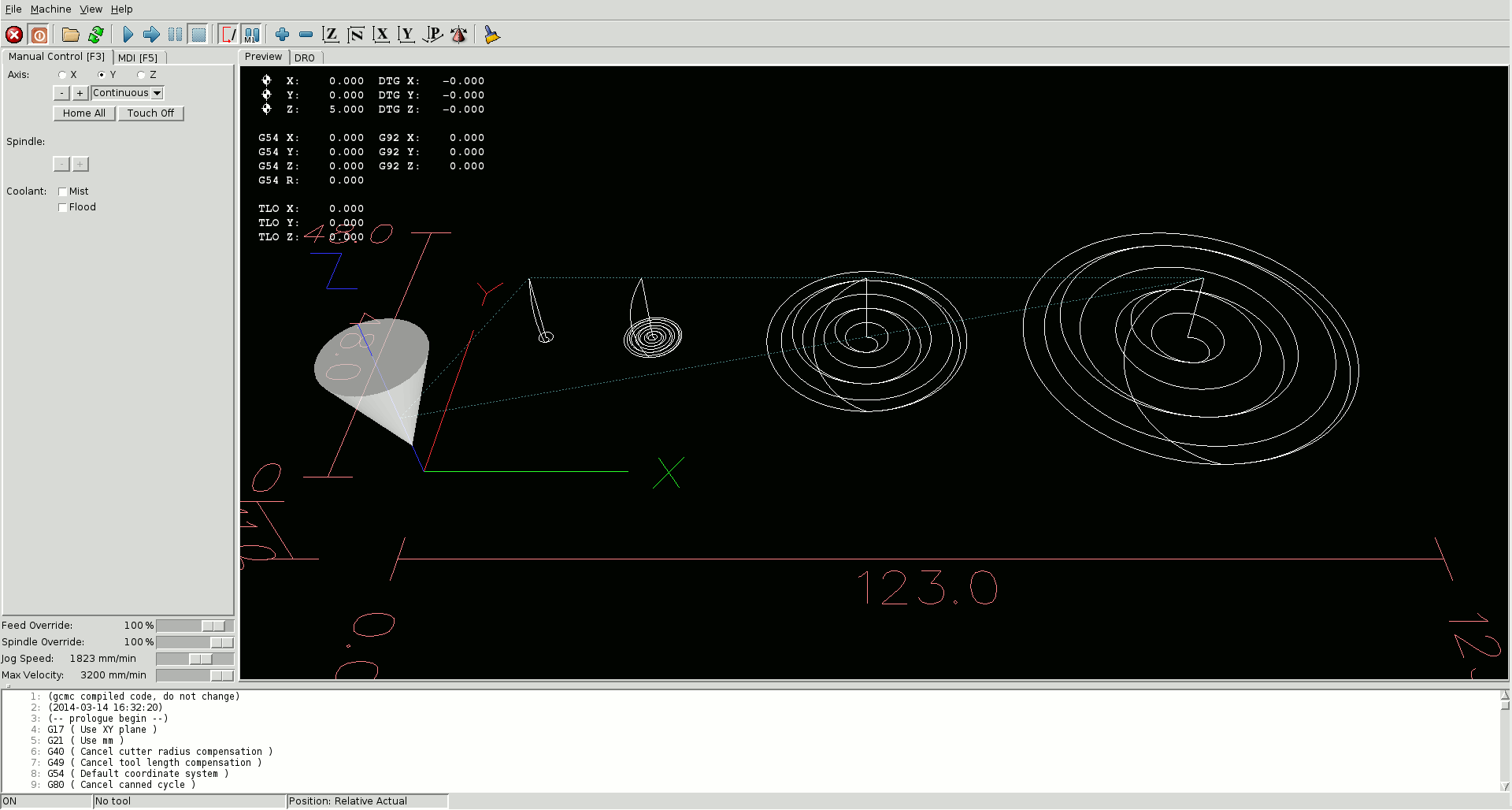Open the View menu
Screen dimensions: 1512x810
91,9
